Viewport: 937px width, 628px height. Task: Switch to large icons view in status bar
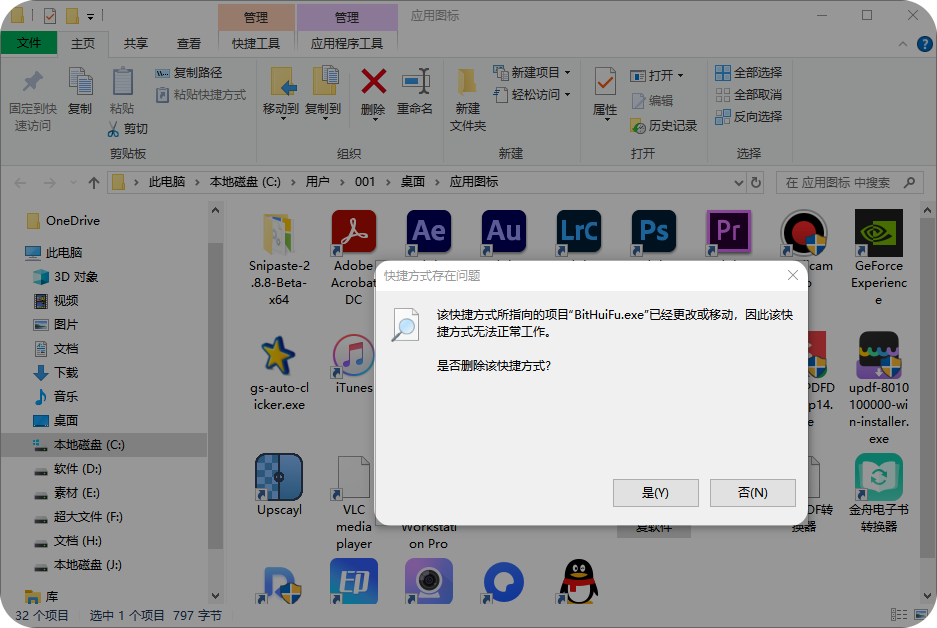click(x=921, y=614)
